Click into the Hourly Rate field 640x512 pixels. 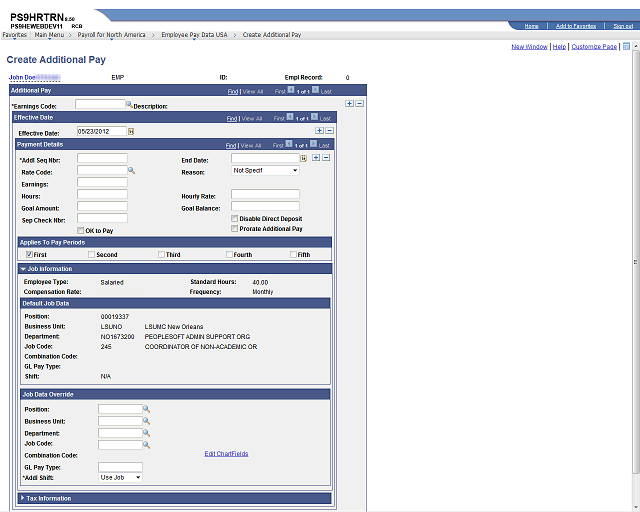[x=265, y=194]
